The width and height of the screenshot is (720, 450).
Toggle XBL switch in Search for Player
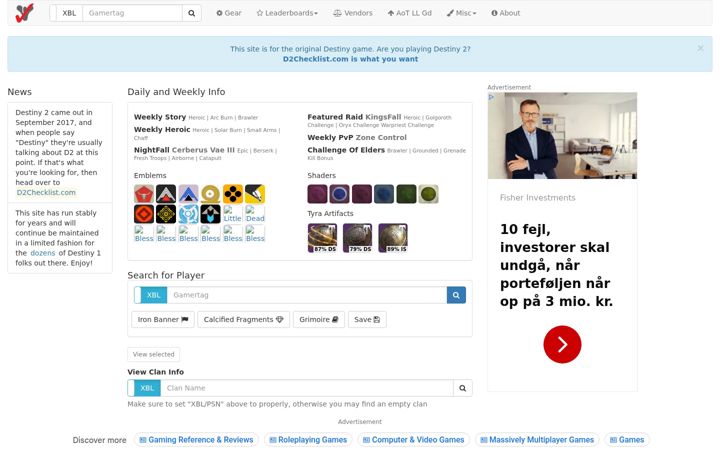(x=151, y=295)
